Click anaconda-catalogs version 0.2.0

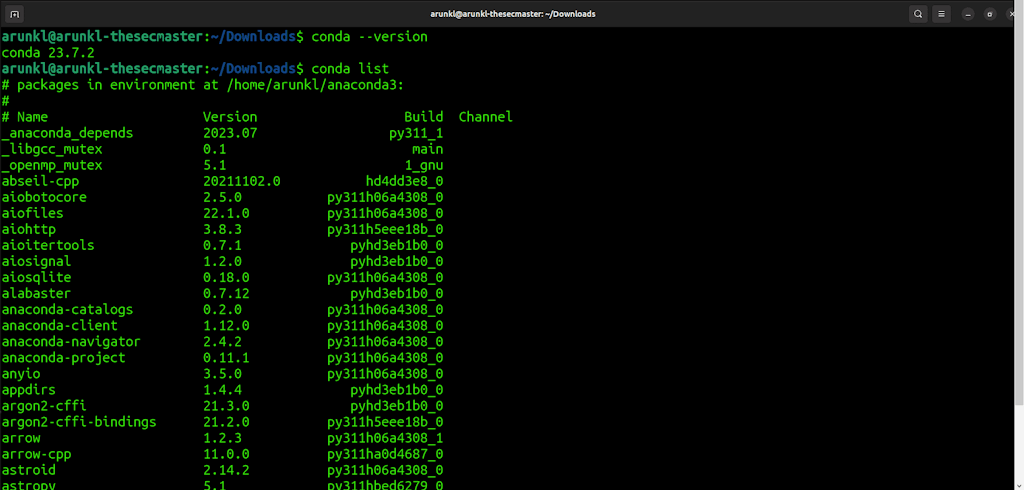[222, 309]
